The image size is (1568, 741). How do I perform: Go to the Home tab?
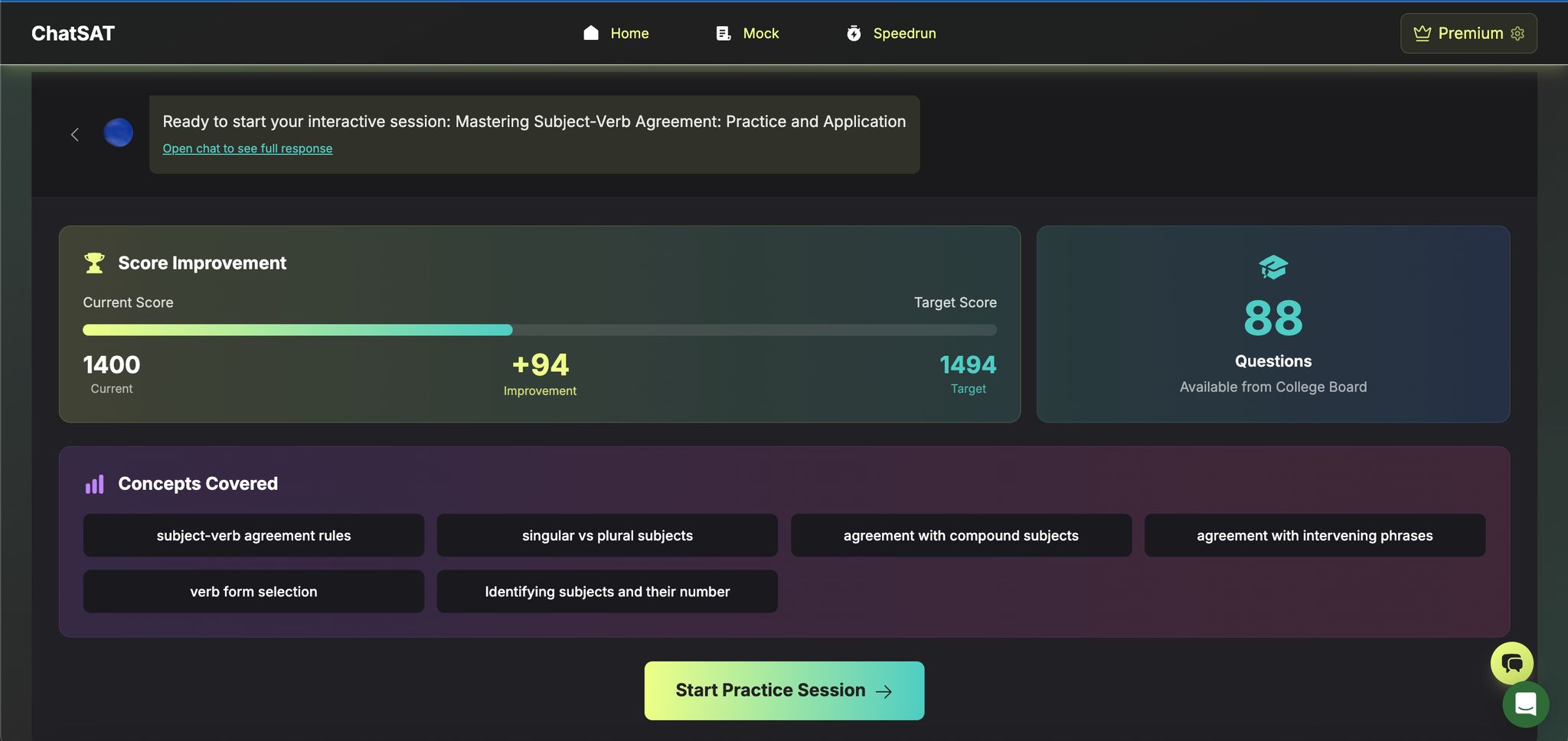pyautogui.click(x=616, y=34)
